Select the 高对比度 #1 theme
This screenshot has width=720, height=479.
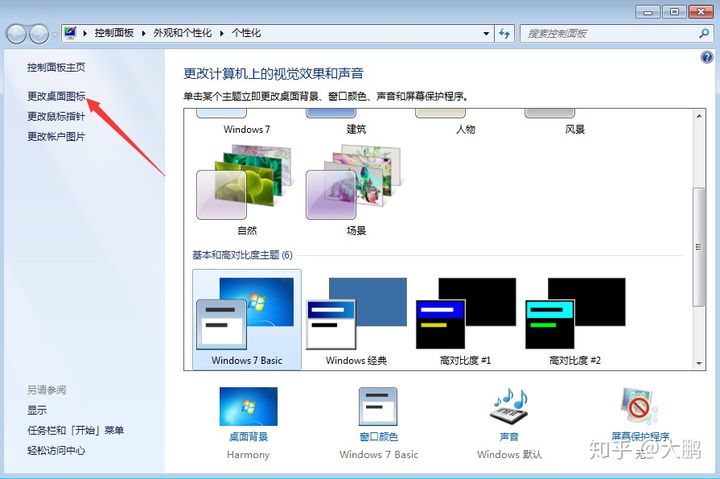pyautogui.click(x=465, y=320)
